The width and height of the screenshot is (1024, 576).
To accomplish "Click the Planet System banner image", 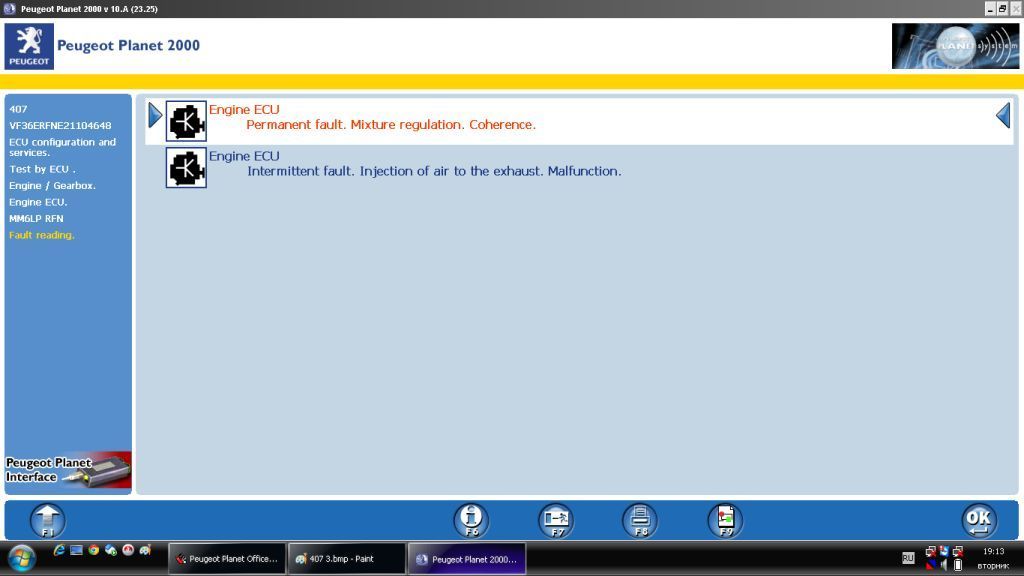I will (955, 46).
